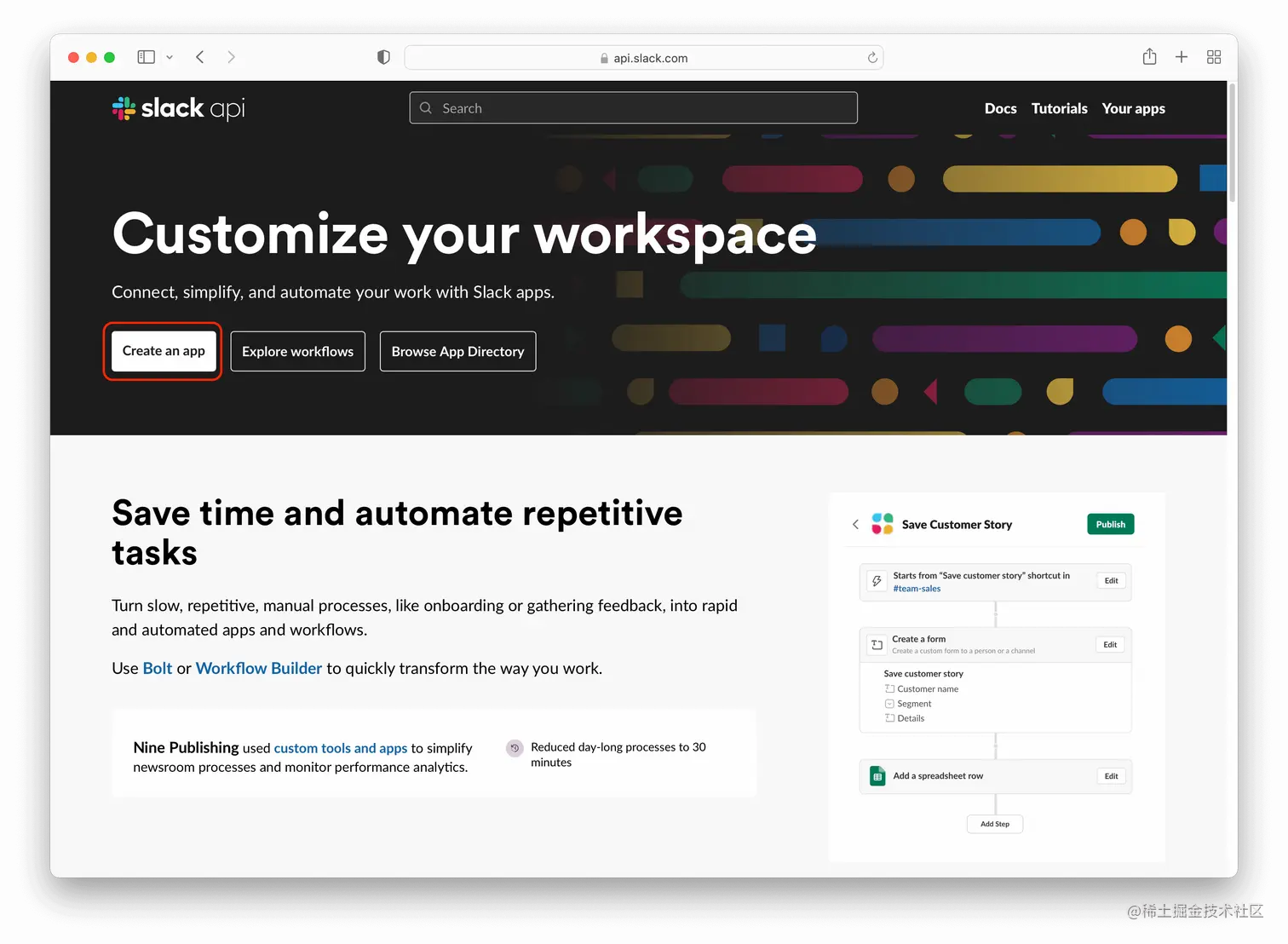The image size is (1288, 944).
Task: Click the Segment dropdown field icon
Action: pos(891,703)
